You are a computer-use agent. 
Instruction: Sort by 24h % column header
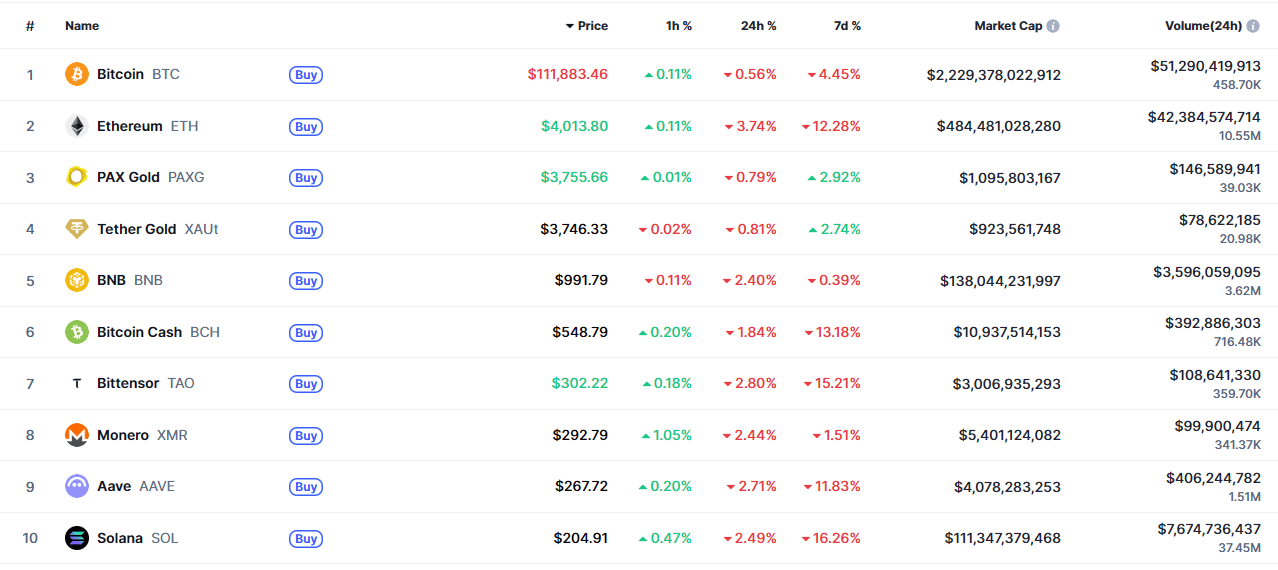pyautogui.click(x=758, y=26)
